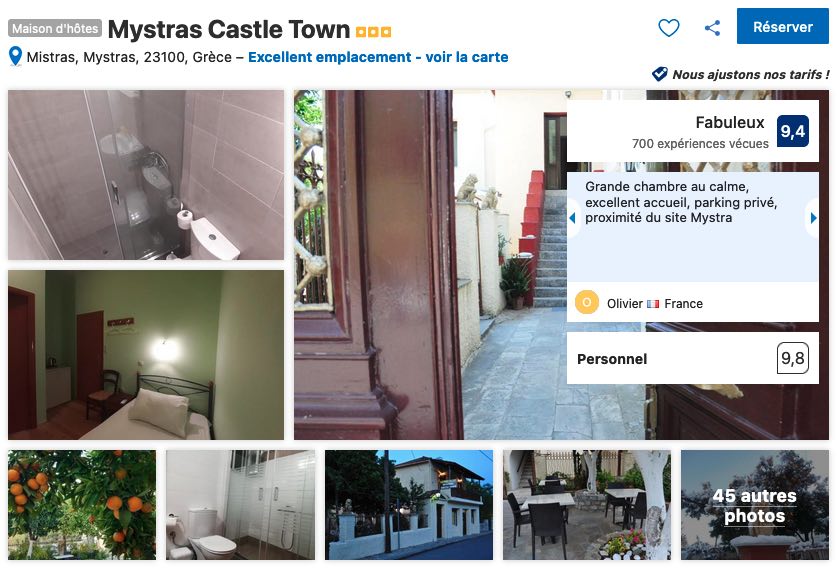
Task: Click the map pin location icon
Action: [15, 57]
